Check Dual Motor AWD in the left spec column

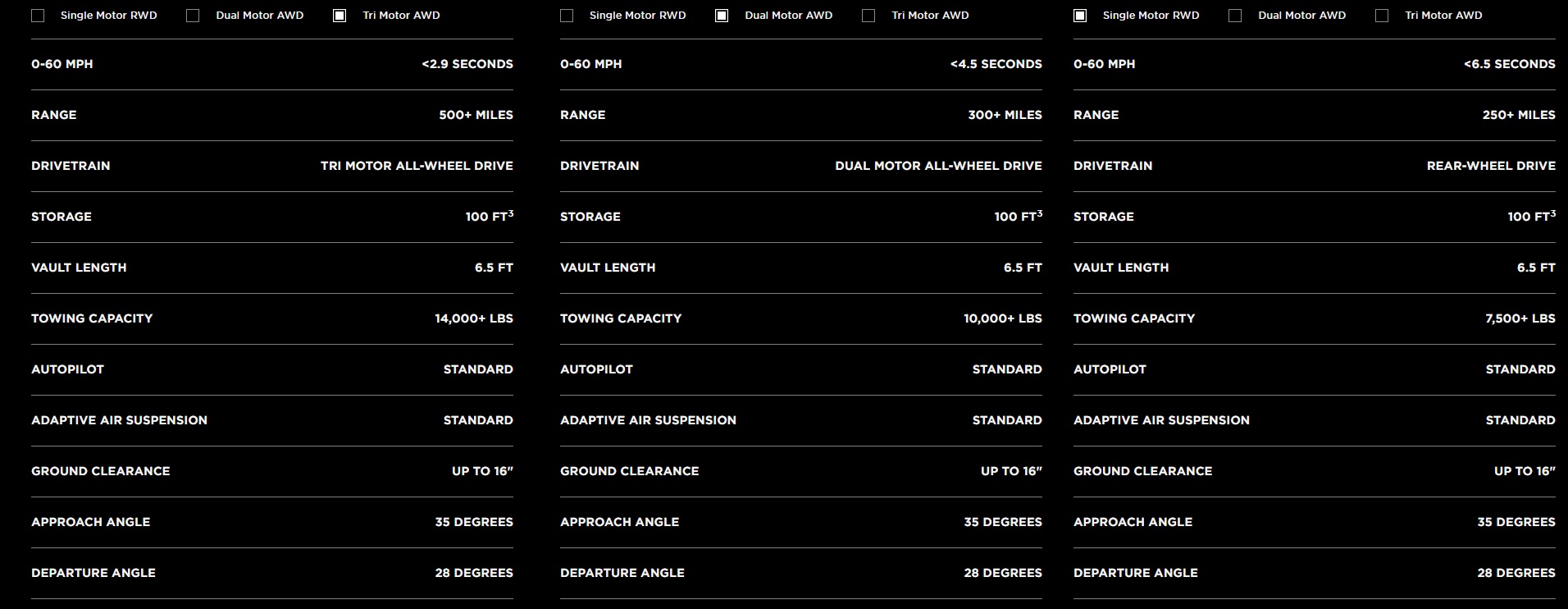[193, 16]
